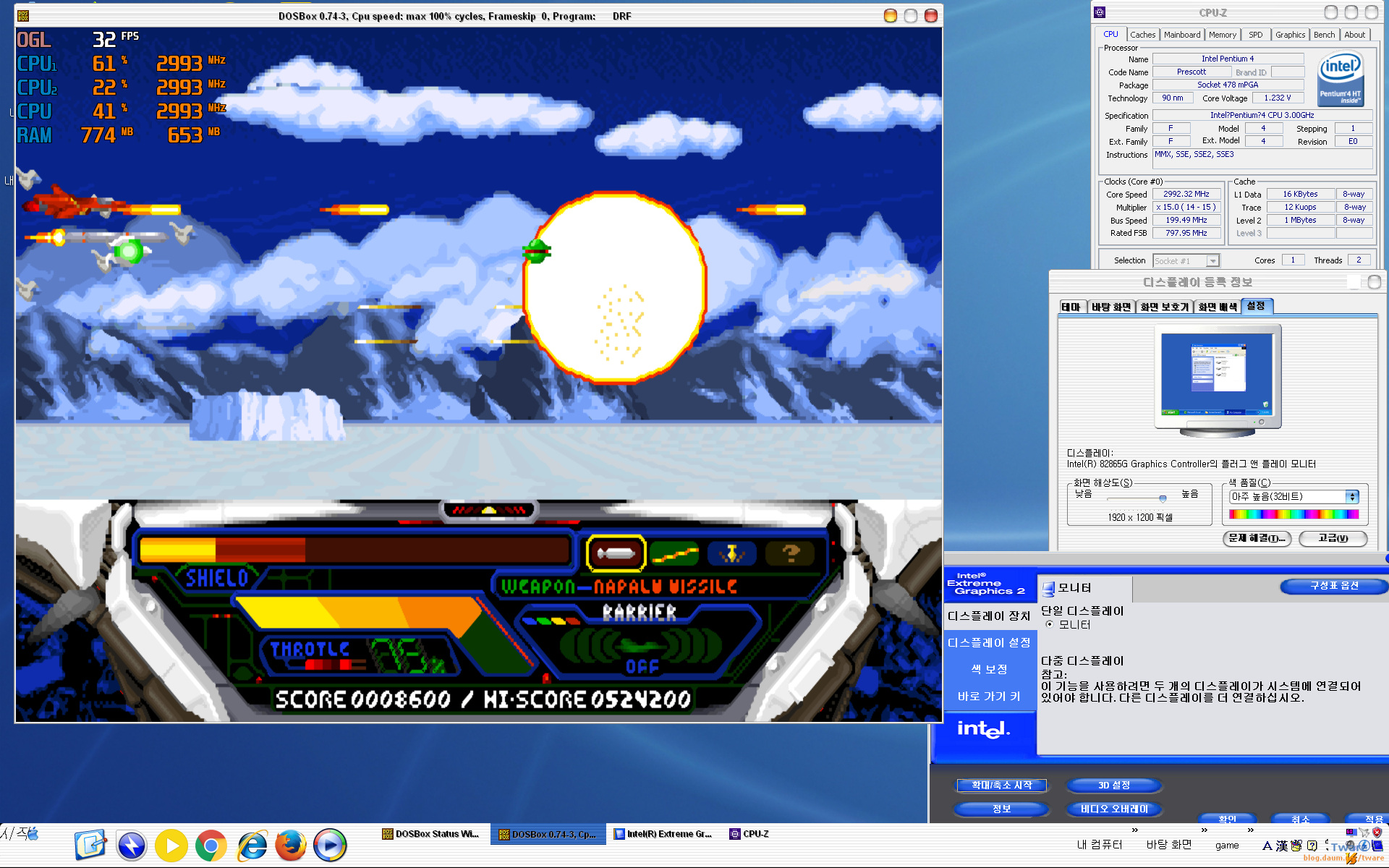Open Internet Explorer icon
Viewport: 1389px width, 868px height.
[252, 846]
